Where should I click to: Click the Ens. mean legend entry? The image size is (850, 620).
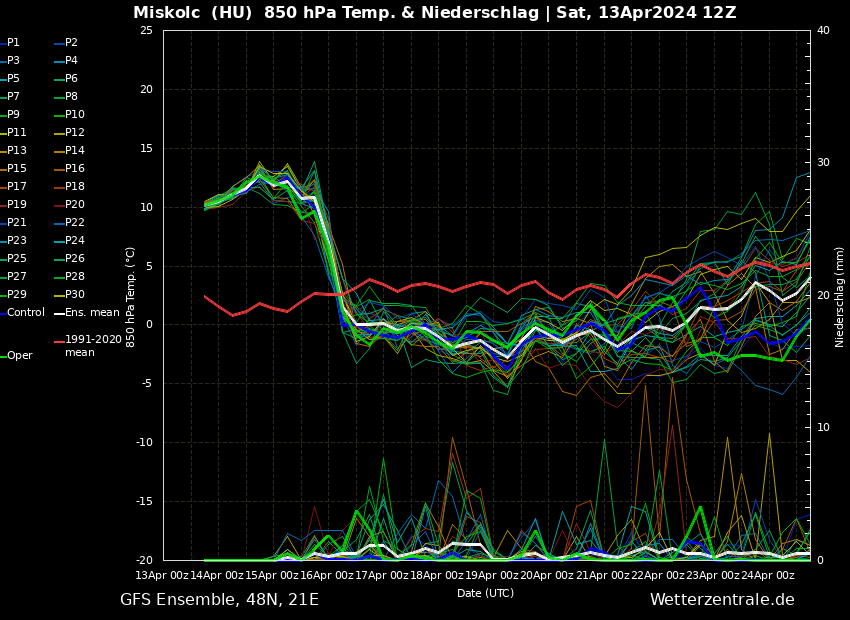pos(92,313)
